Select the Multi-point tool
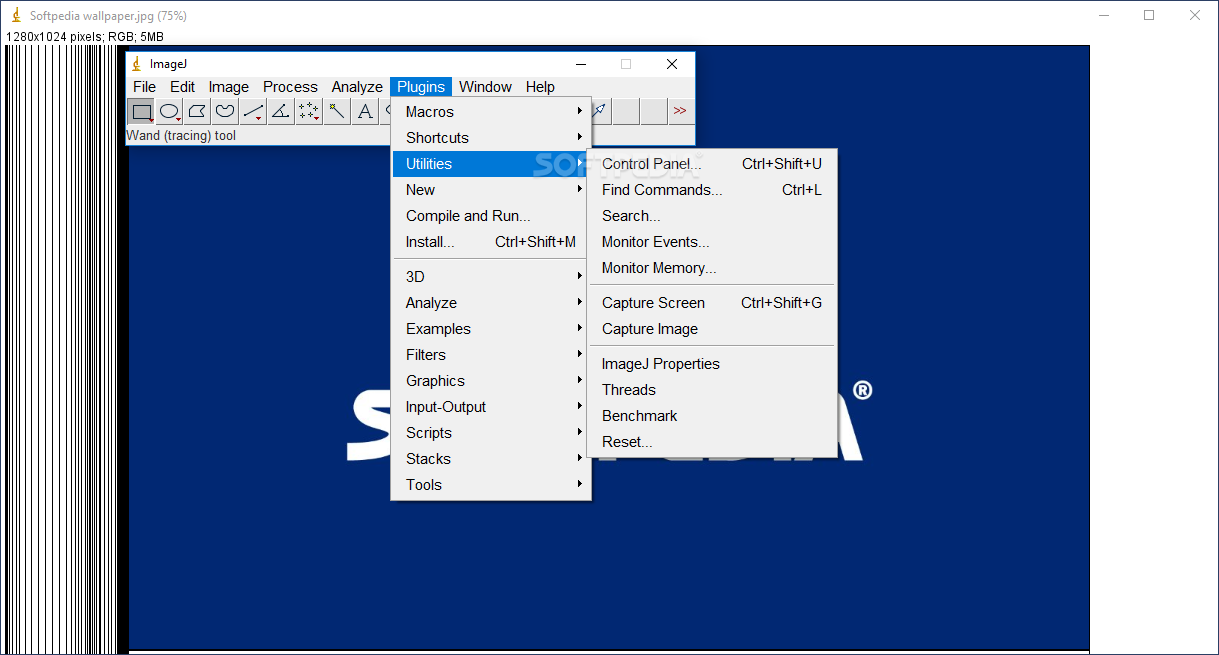Viewport: 1219px width, 655px height. [310, 112]
